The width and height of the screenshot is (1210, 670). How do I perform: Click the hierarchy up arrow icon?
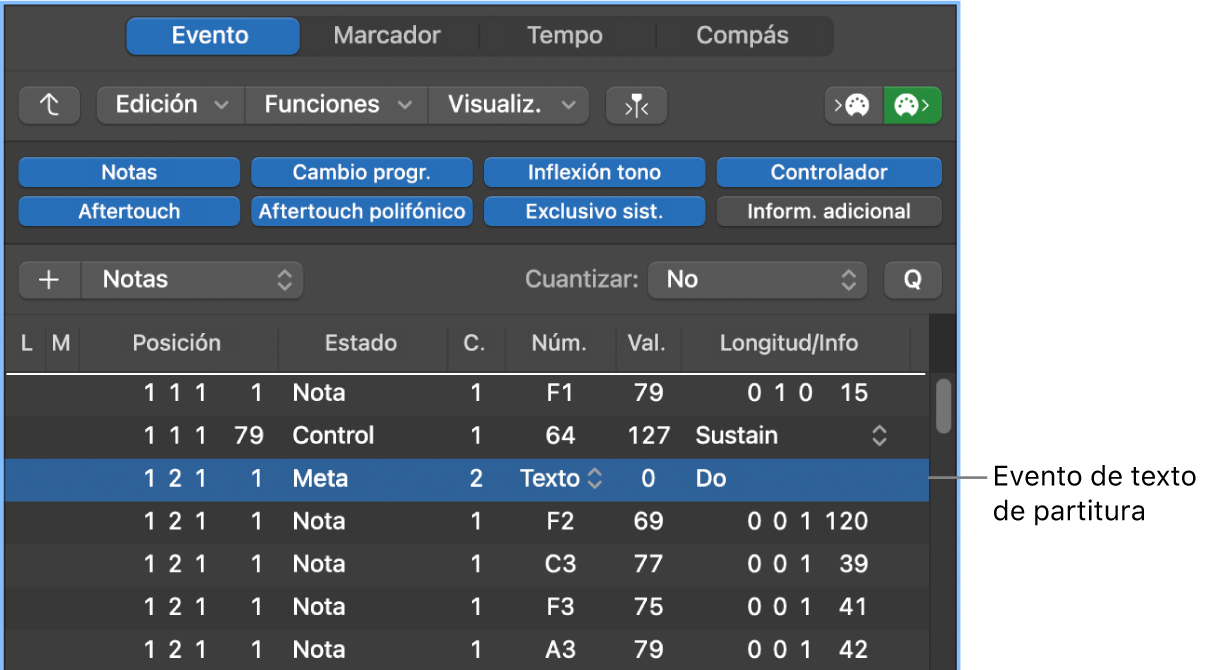click(x=49, y=104)
